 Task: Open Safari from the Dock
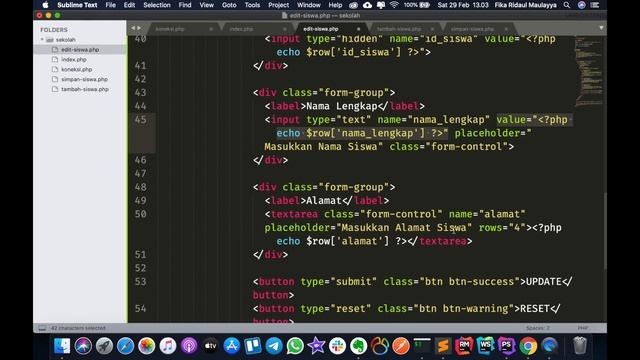pos(126,346)
